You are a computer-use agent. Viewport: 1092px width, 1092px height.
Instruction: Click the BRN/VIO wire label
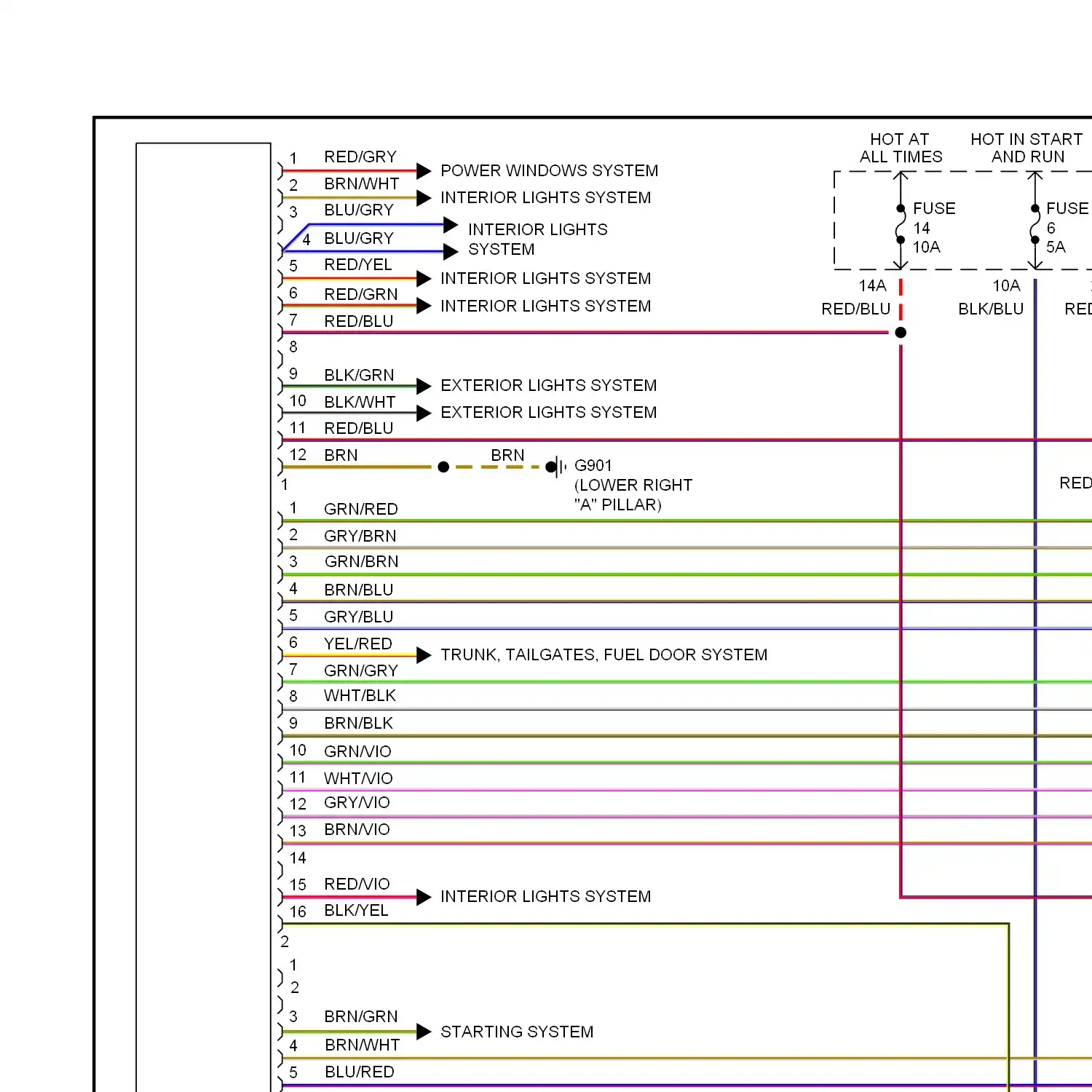point(357,829)
